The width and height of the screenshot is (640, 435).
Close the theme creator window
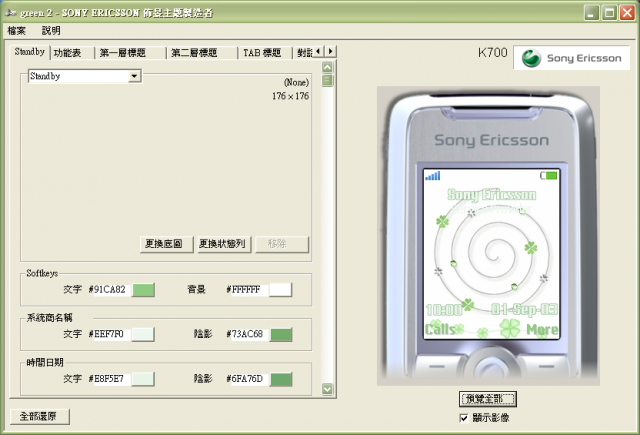pyautogui.click(x=627, y=13)
